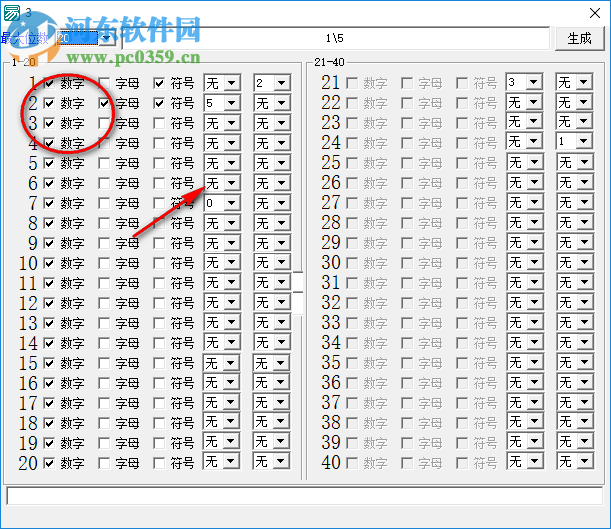Click disabled 字母 checkbox in row 25

click(x=407, y=163)
